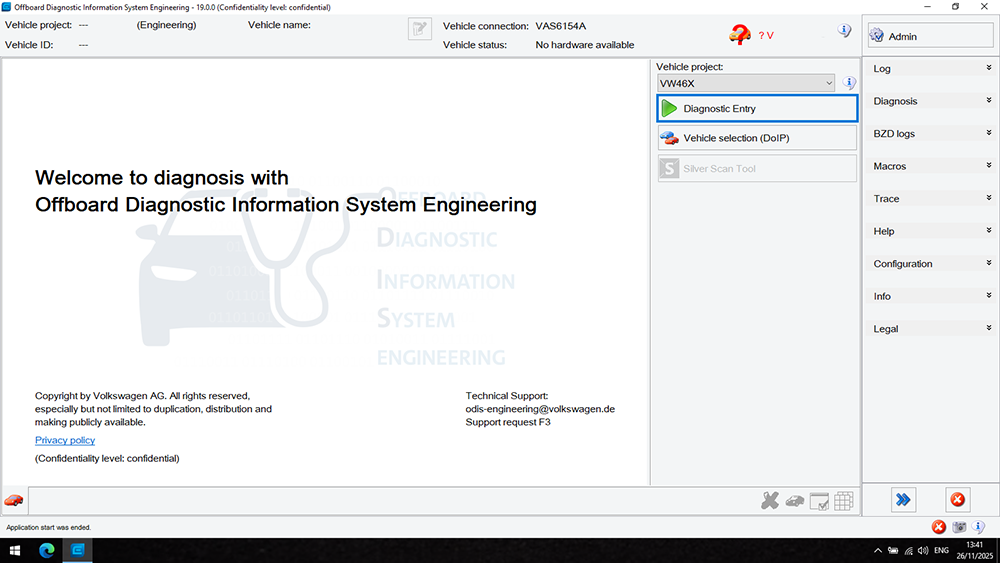Click the car with question mark icon

[x=740, y=35]
